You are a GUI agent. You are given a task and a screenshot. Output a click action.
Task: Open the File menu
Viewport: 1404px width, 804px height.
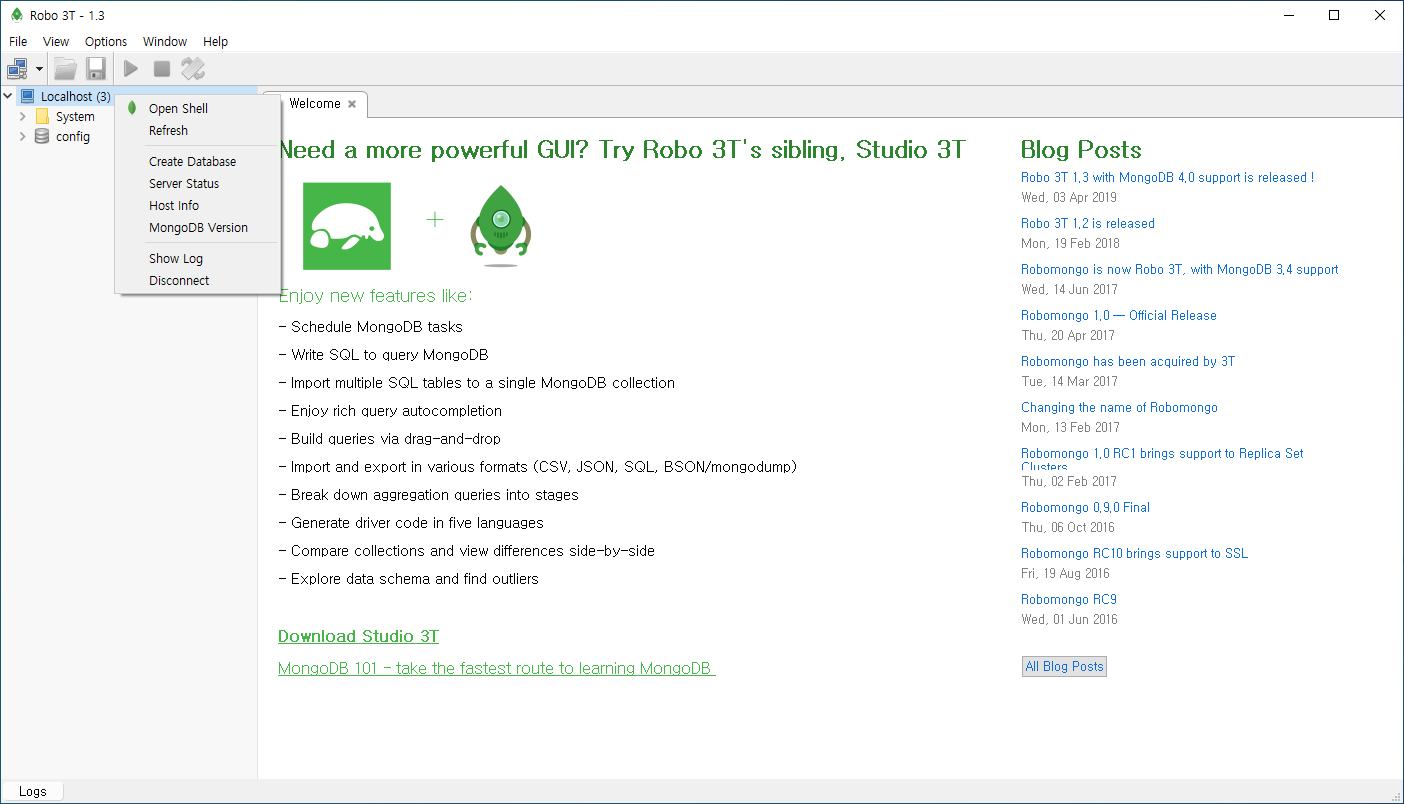(x=18, y=41)
